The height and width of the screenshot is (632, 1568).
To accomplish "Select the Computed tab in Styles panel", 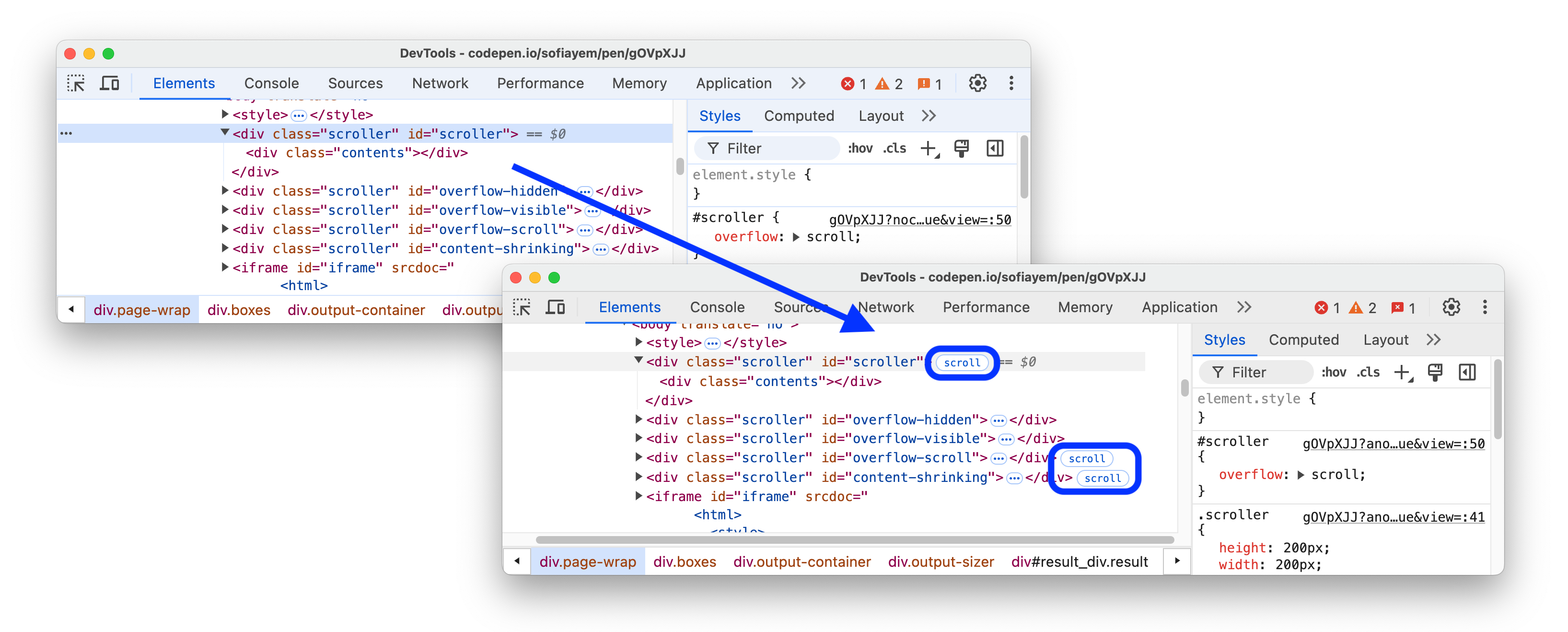I will coord(1302,339).
